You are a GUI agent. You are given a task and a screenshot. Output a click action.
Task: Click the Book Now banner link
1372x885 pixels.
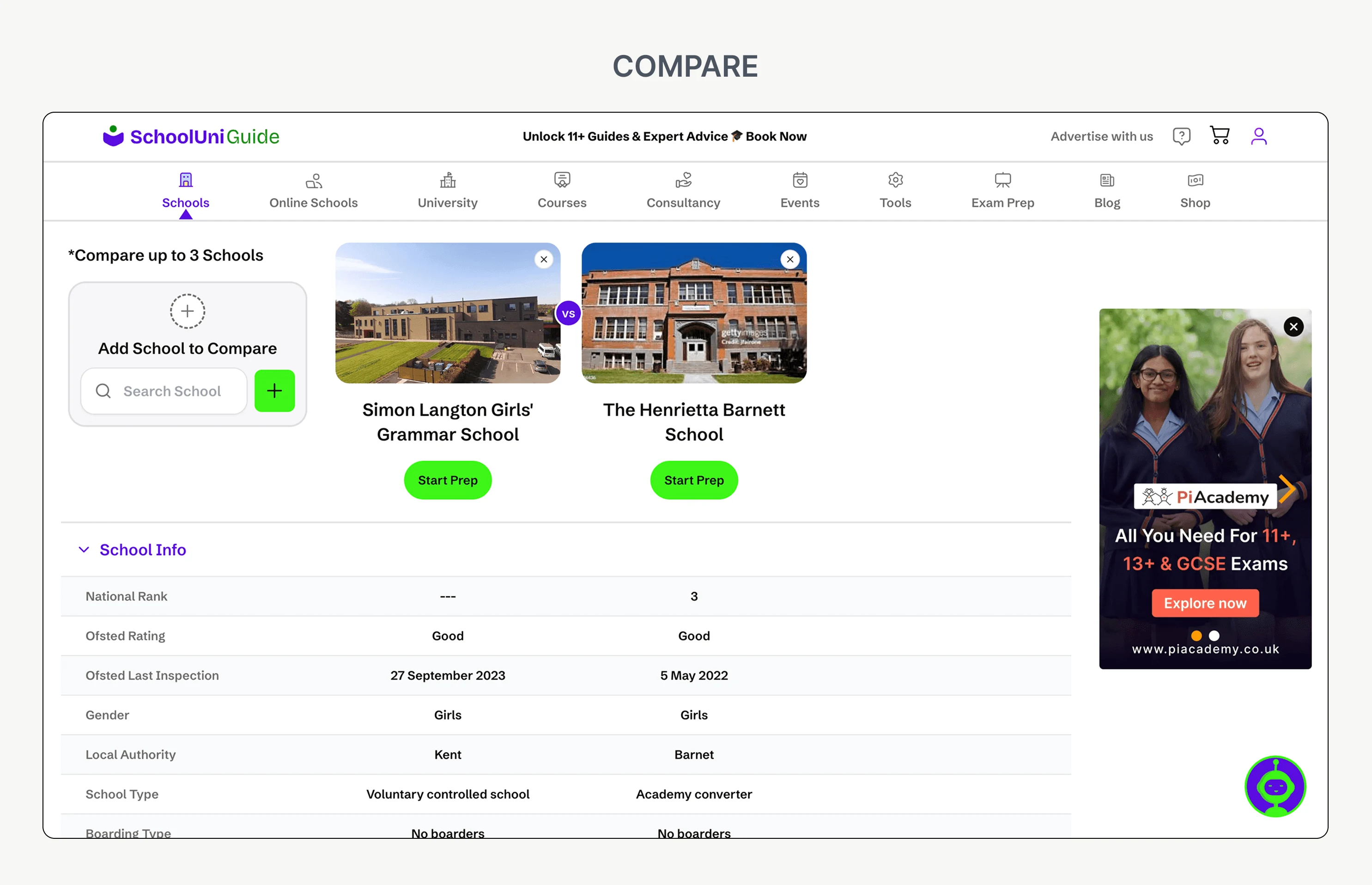point(776,136)
